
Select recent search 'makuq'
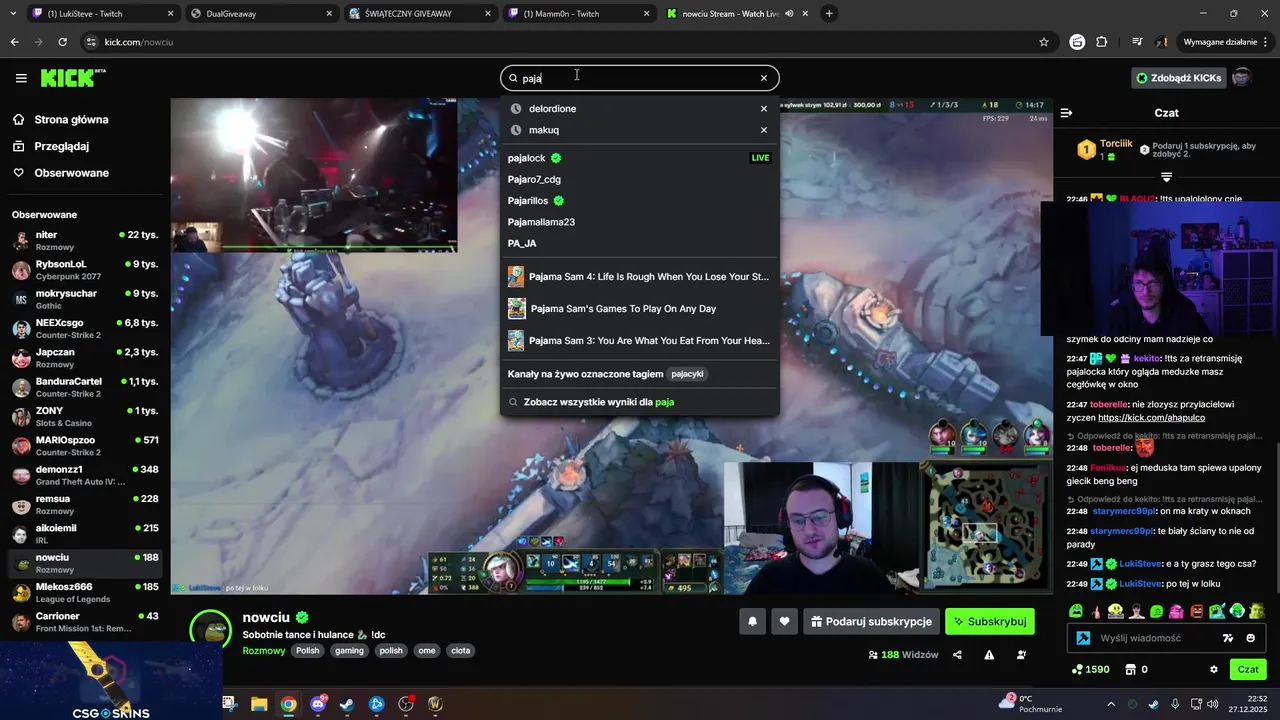(x=544, y=130)
